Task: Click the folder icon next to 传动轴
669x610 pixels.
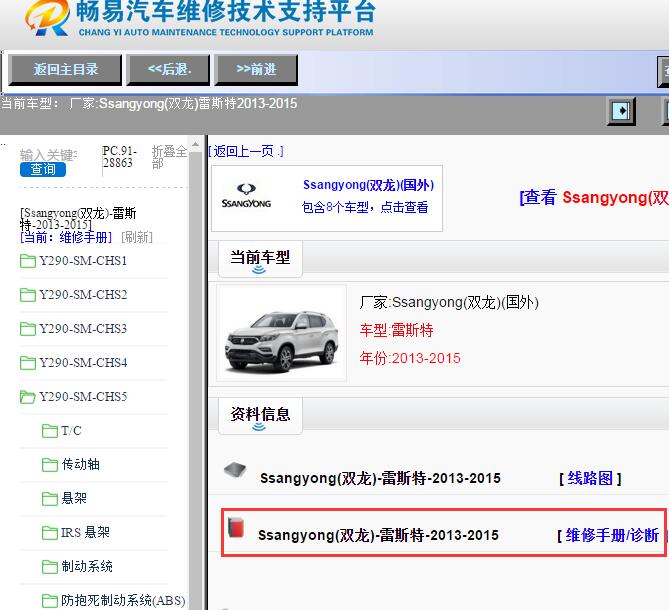Action: [49, 465]
